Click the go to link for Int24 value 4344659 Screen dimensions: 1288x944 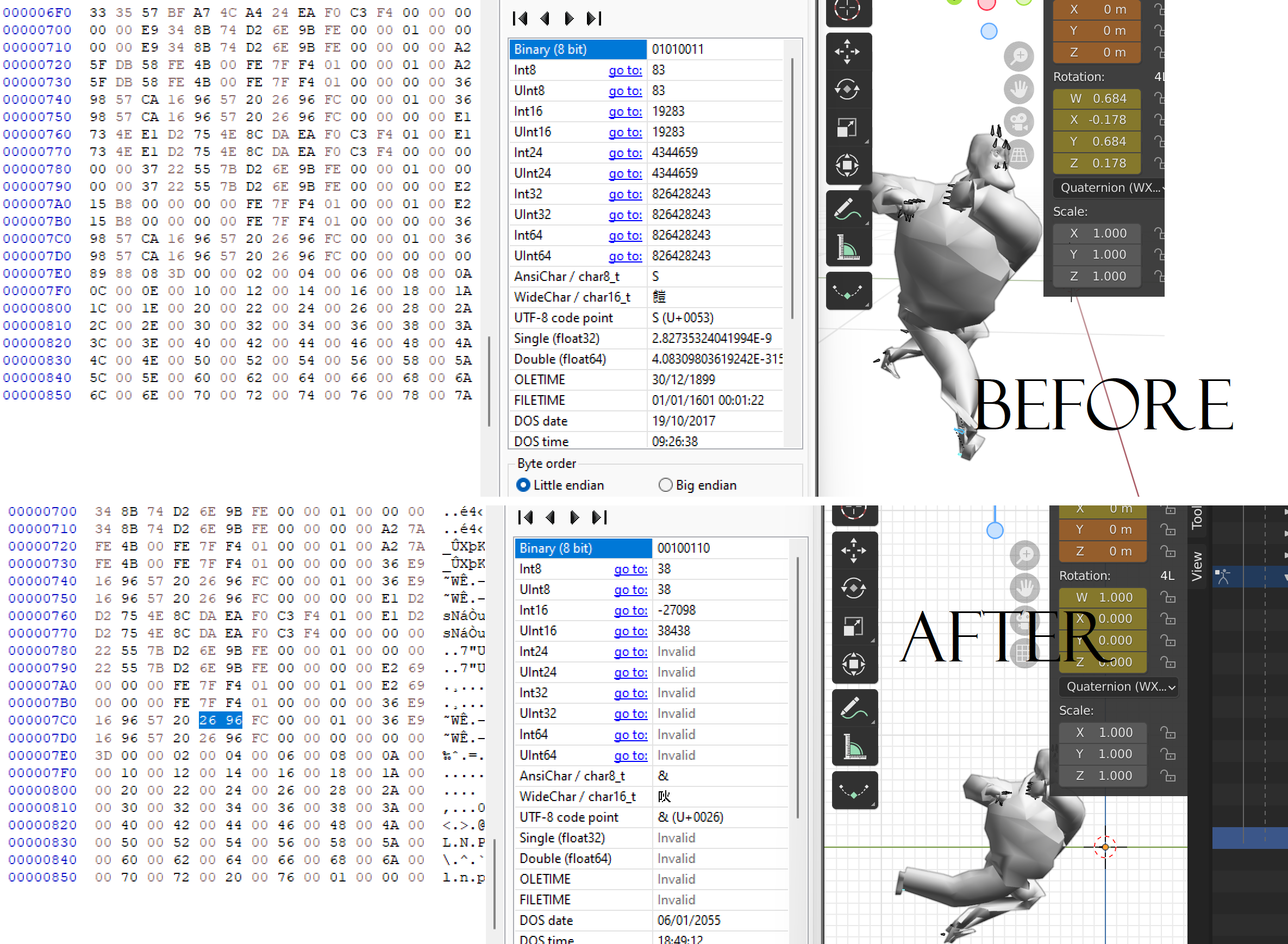[x=625, y=153]
